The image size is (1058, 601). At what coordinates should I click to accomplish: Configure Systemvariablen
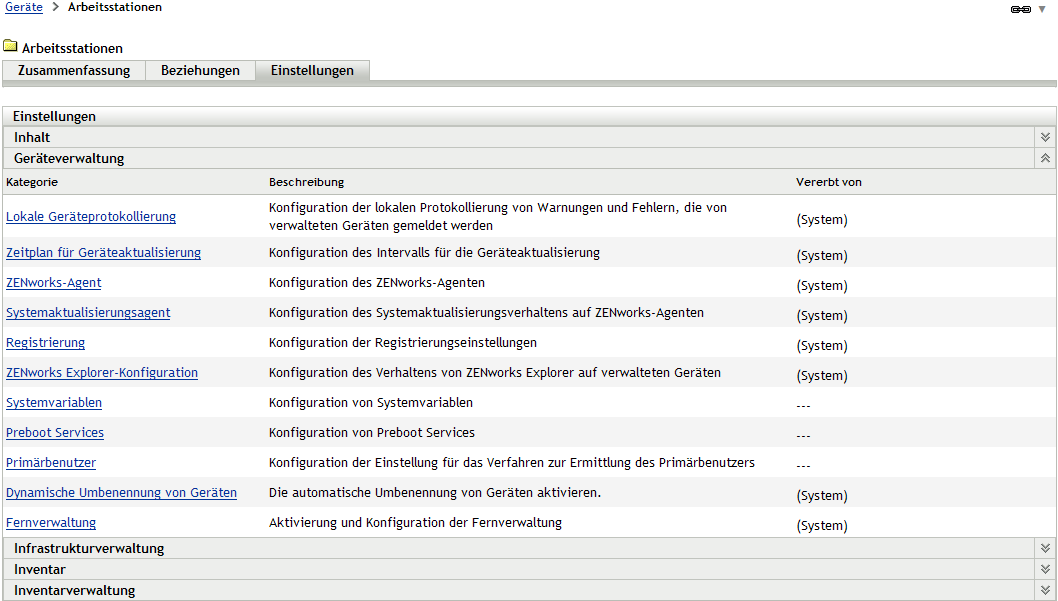(x=53, y=402)
